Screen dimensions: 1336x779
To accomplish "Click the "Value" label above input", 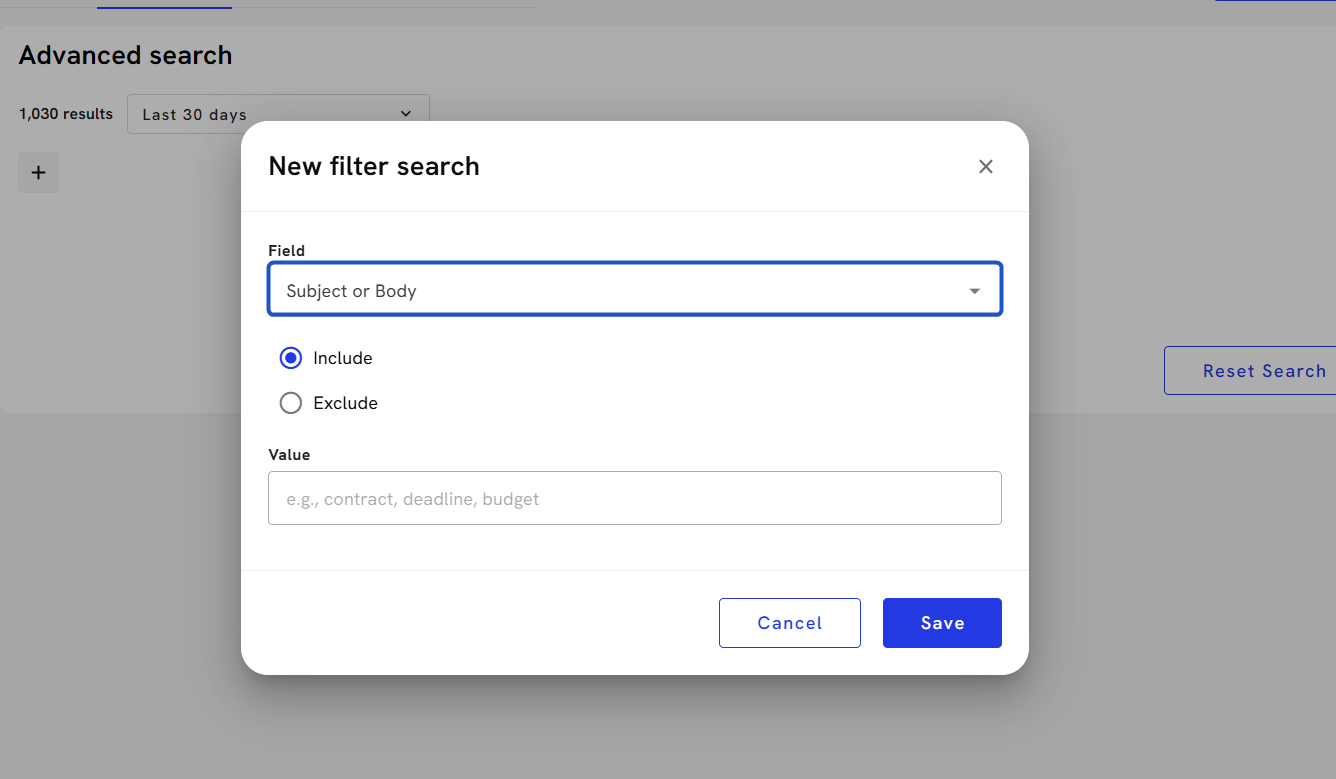I will click(289, 455).
